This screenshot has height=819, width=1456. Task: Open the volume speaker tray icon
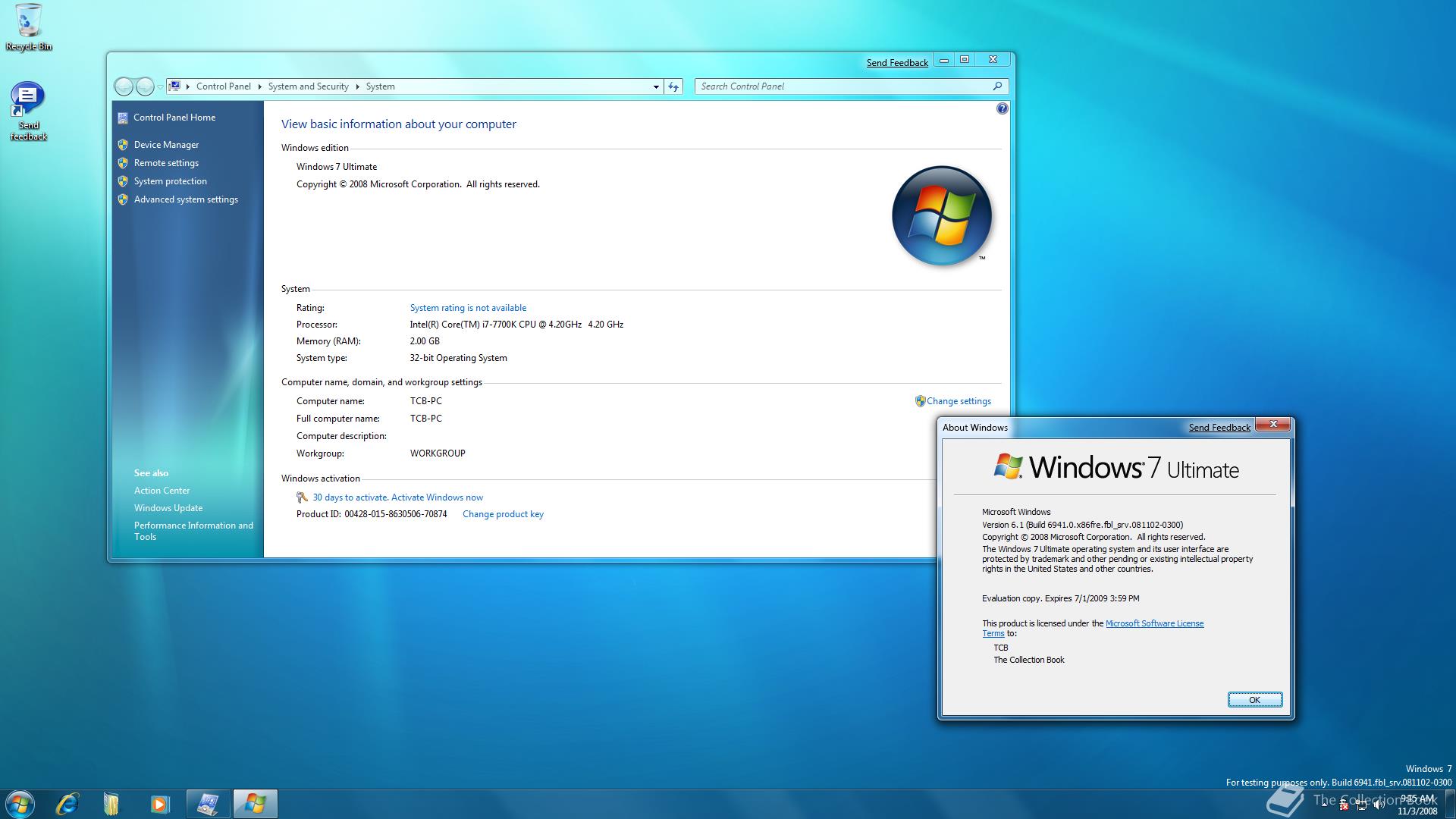point(1379,805)
